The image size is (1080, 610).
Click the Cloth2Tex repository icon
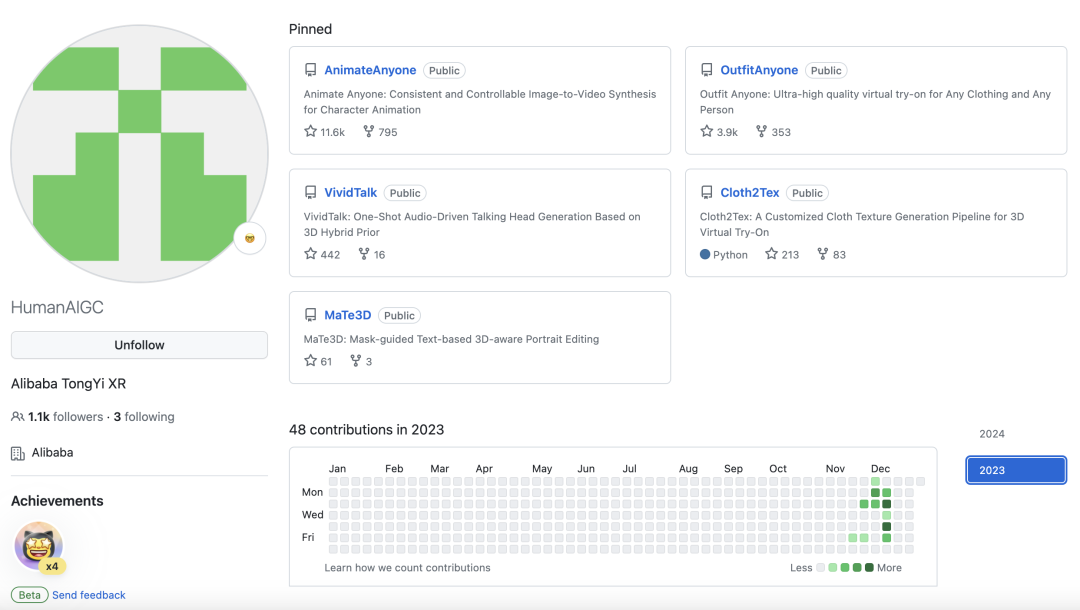(x=707, y=193)
